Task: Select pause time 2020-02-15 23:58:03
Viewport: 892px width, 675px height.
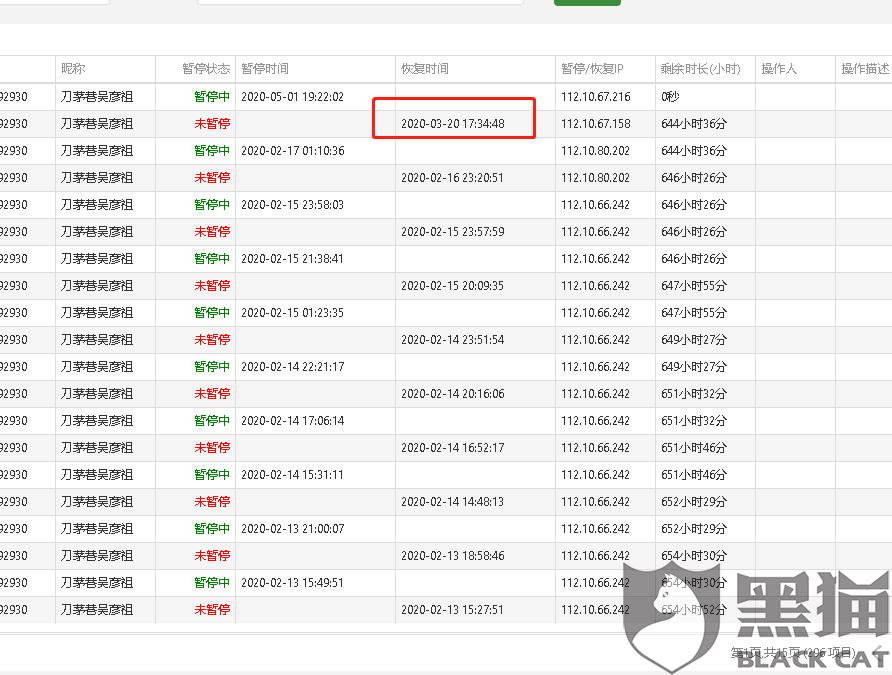Action: point(292,205)
